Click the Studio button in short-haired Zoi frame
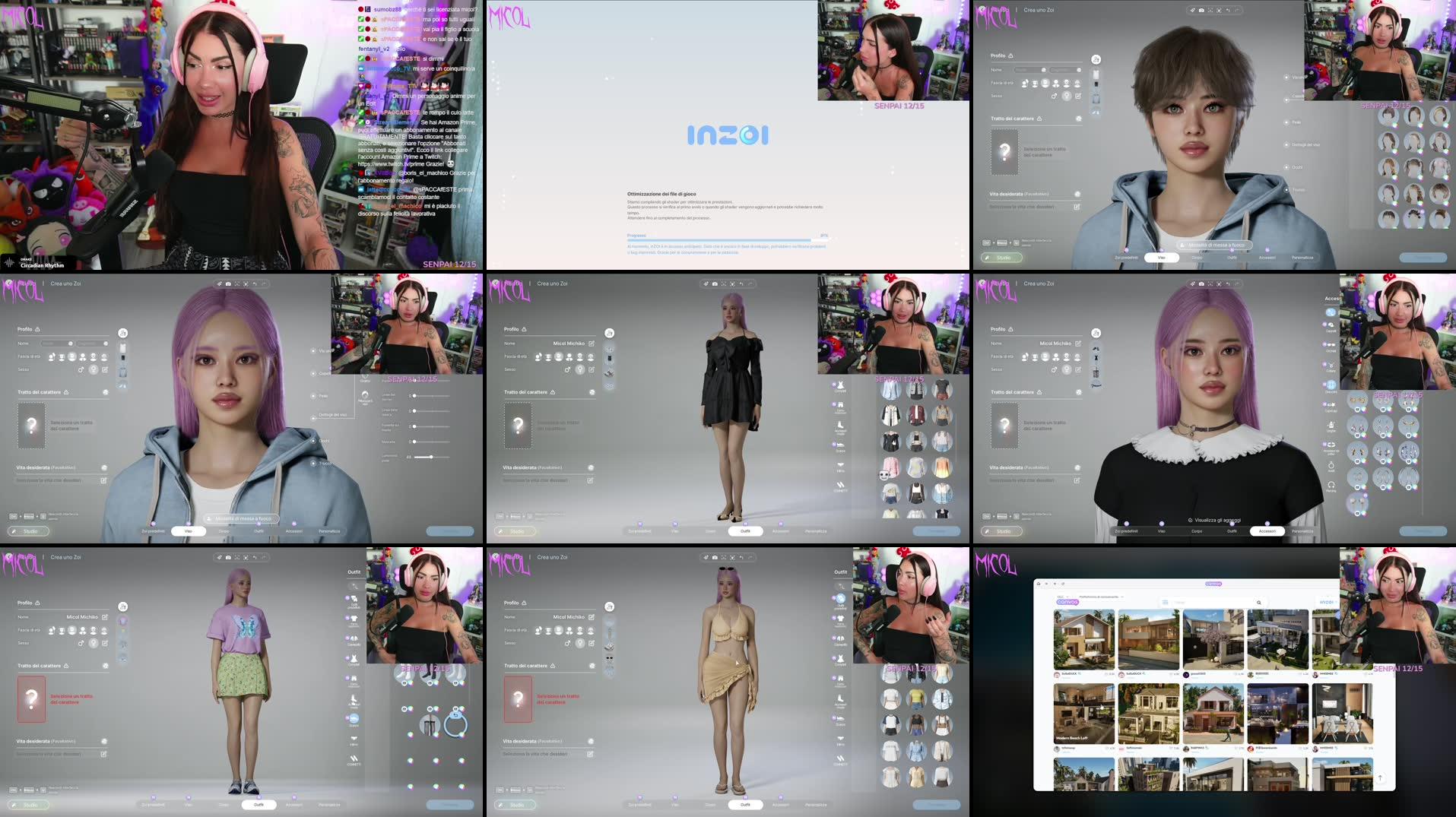The width and height of the screenshot is (1456, 817). (x=1001, y=258)
